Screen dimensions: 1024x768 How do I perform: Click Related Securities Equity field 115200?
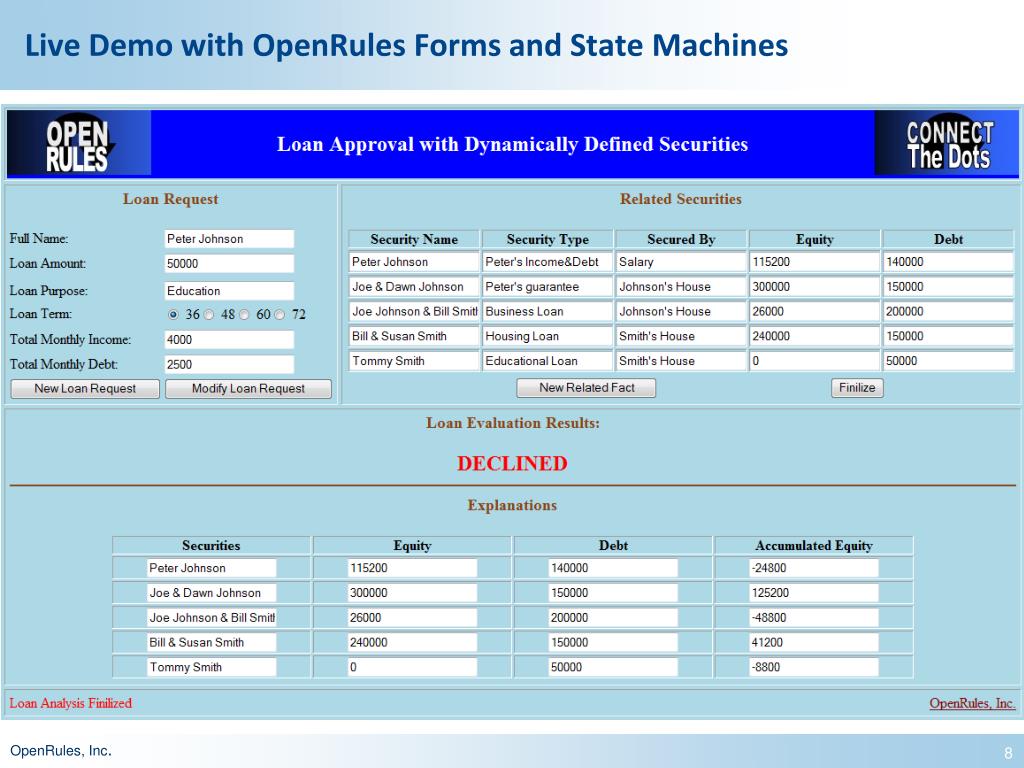tap(814, 262)
